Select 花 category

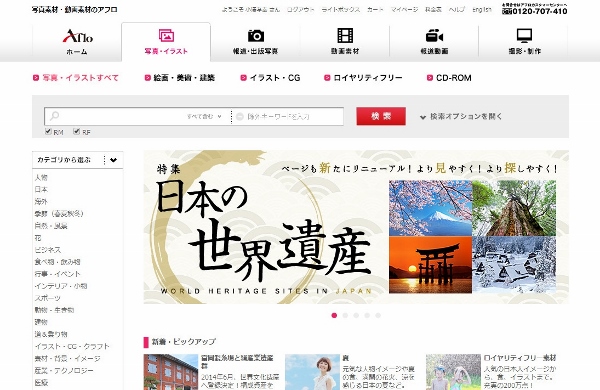point(38,238)
